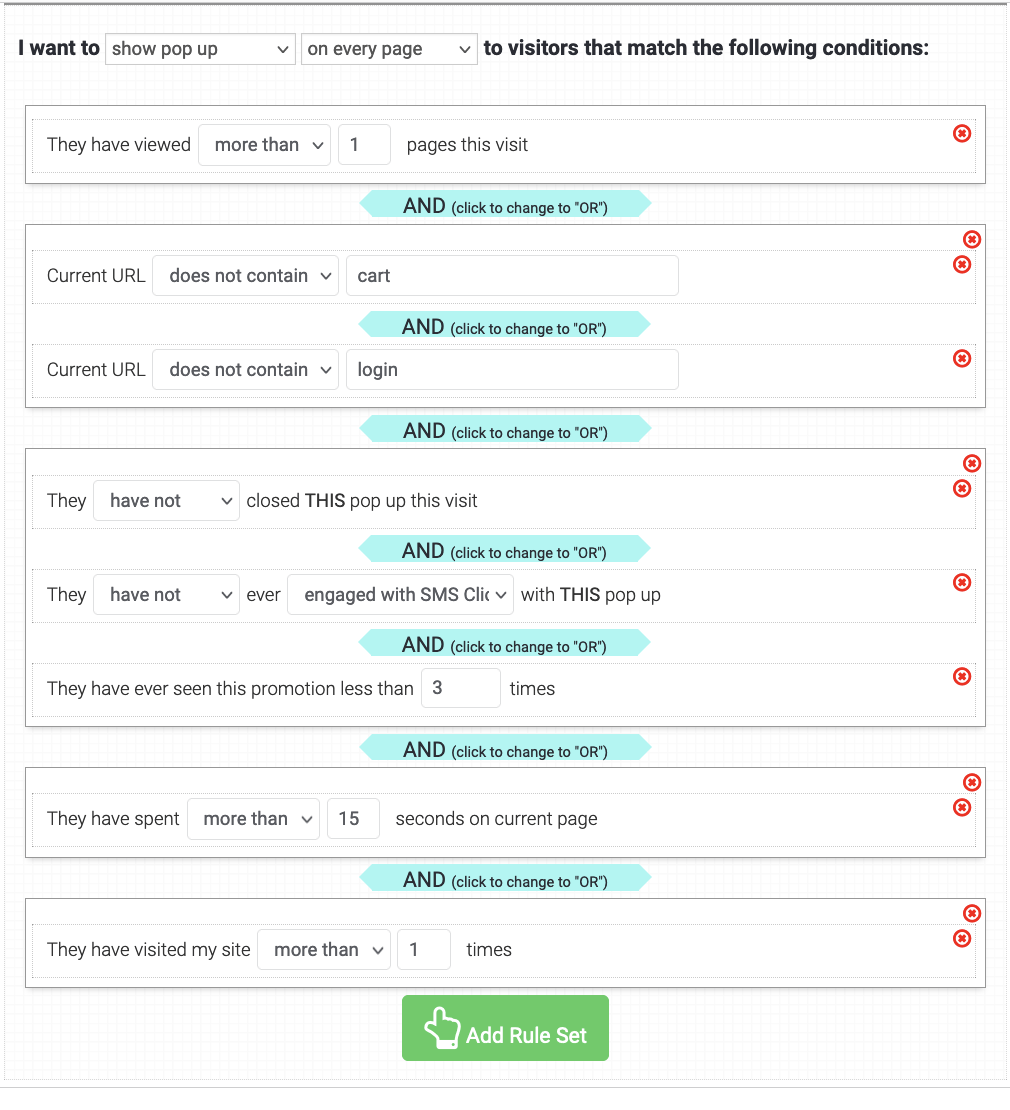Change first AND between rule sets to OR
This screenshot has width=1010, height=1110.
(x=505, y=205)
